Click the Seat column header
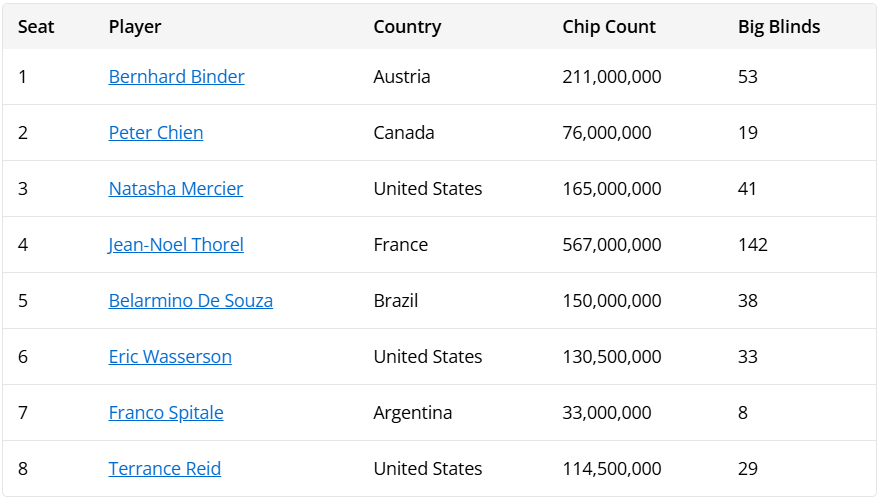Viewport: 879px width, 500px height. pyautogui.click(x=36, y=27)
